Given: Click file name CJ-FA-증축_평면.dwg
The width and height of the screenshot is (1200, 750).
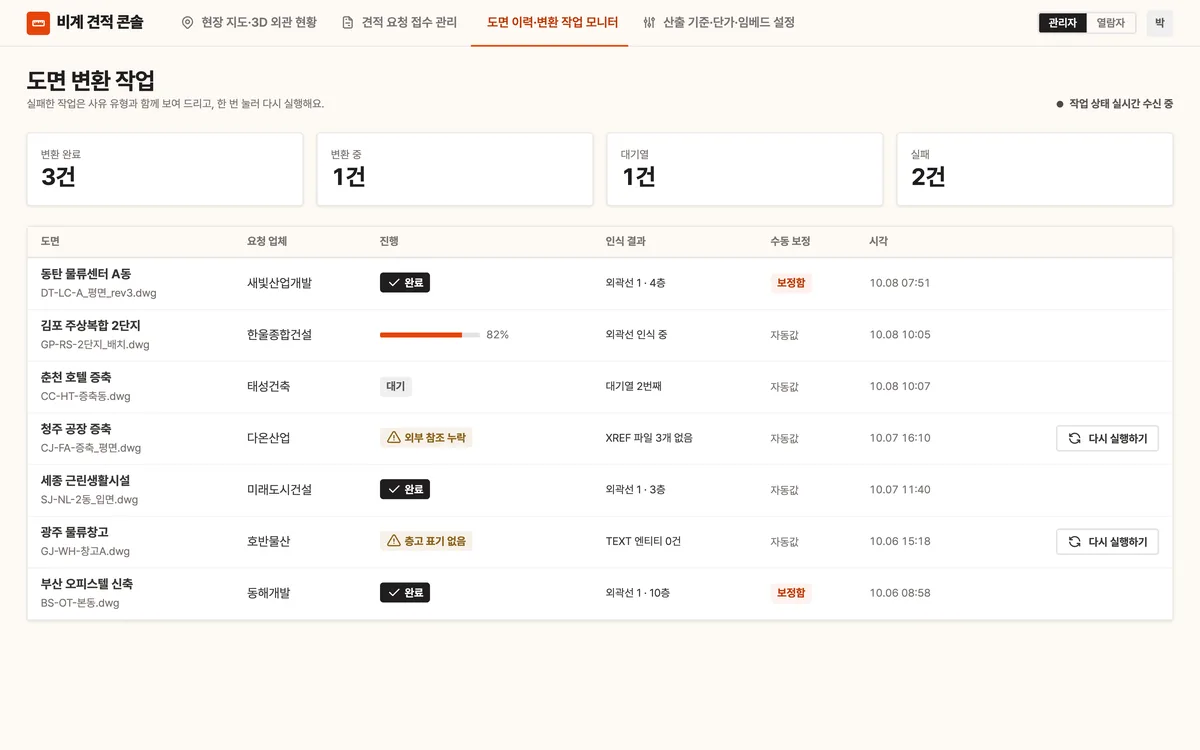Looking at the screenshot, I should pyautogui.click(x=91, y=448).
